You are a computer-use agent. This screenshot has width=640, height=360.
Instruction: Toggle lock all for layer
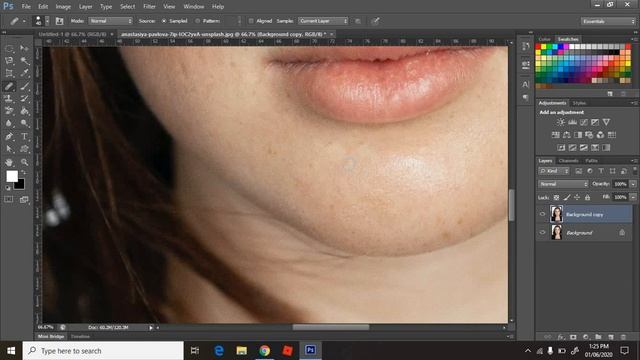coord(587,198)
